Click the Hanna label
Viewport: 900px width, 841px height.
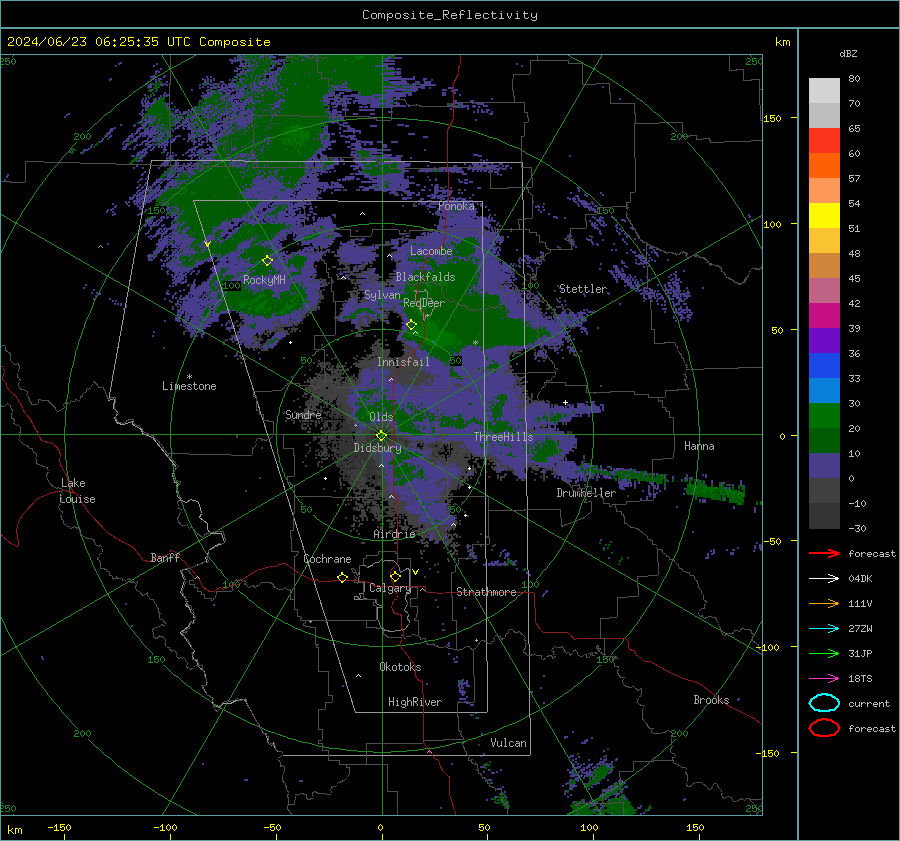point(699,446)
